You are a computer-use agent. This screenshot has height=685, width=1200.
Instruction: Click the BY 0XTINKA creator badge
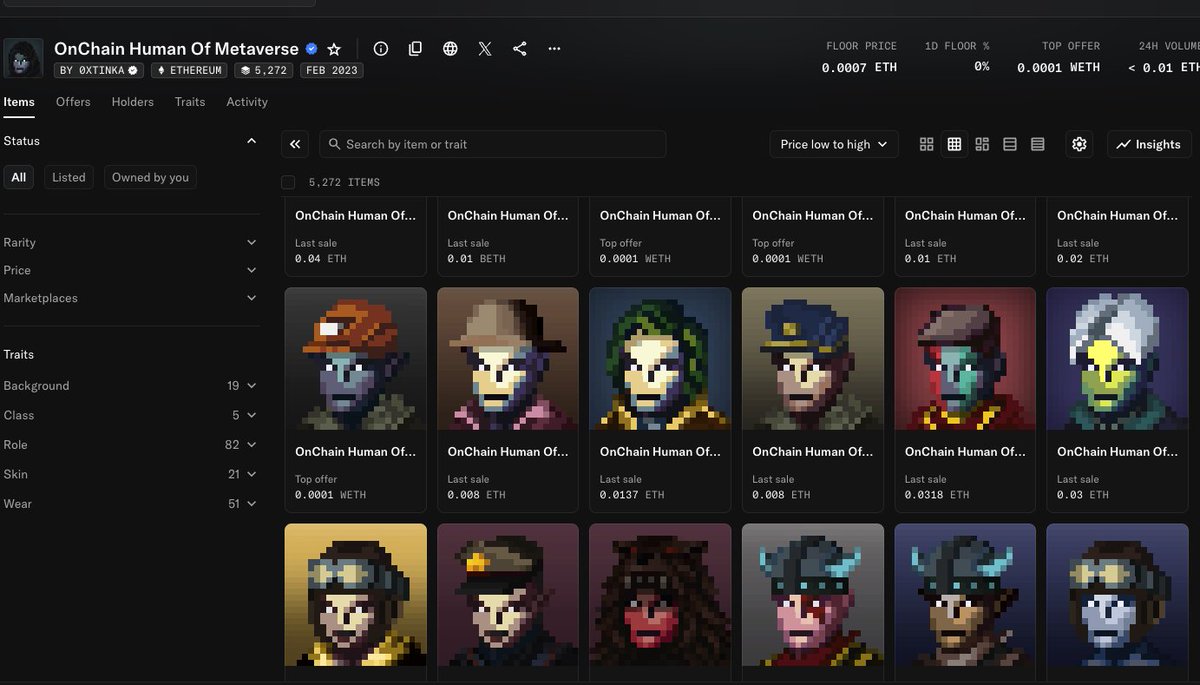(98, 71)
